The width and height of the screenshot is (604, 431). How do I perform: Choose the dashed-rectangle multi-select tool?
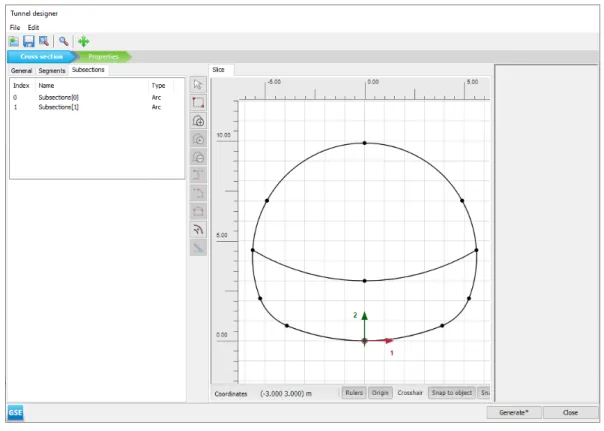pyautogui.click(x=198, y=102)
